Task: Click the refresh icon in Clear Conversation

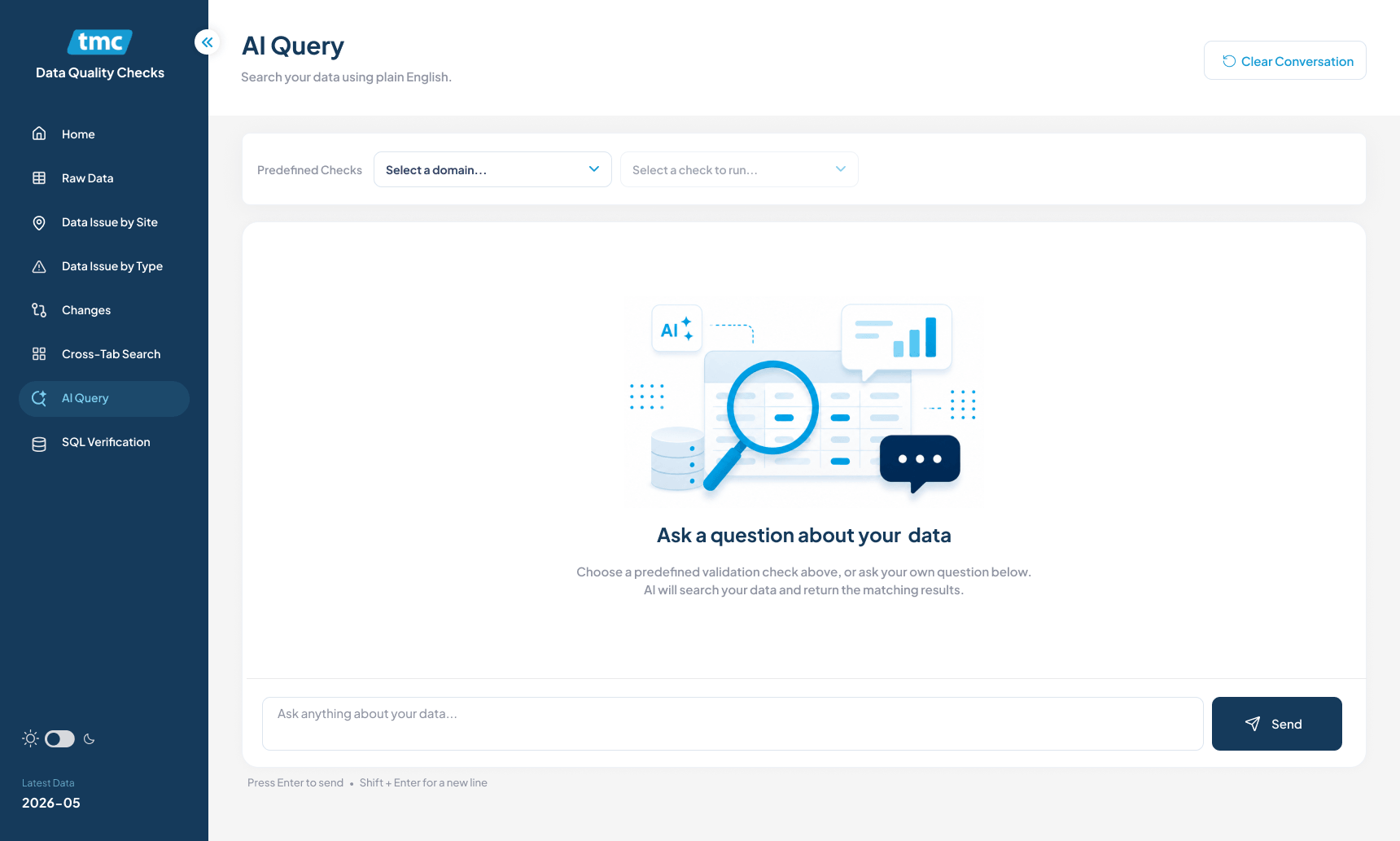Action: (1229, 61)
